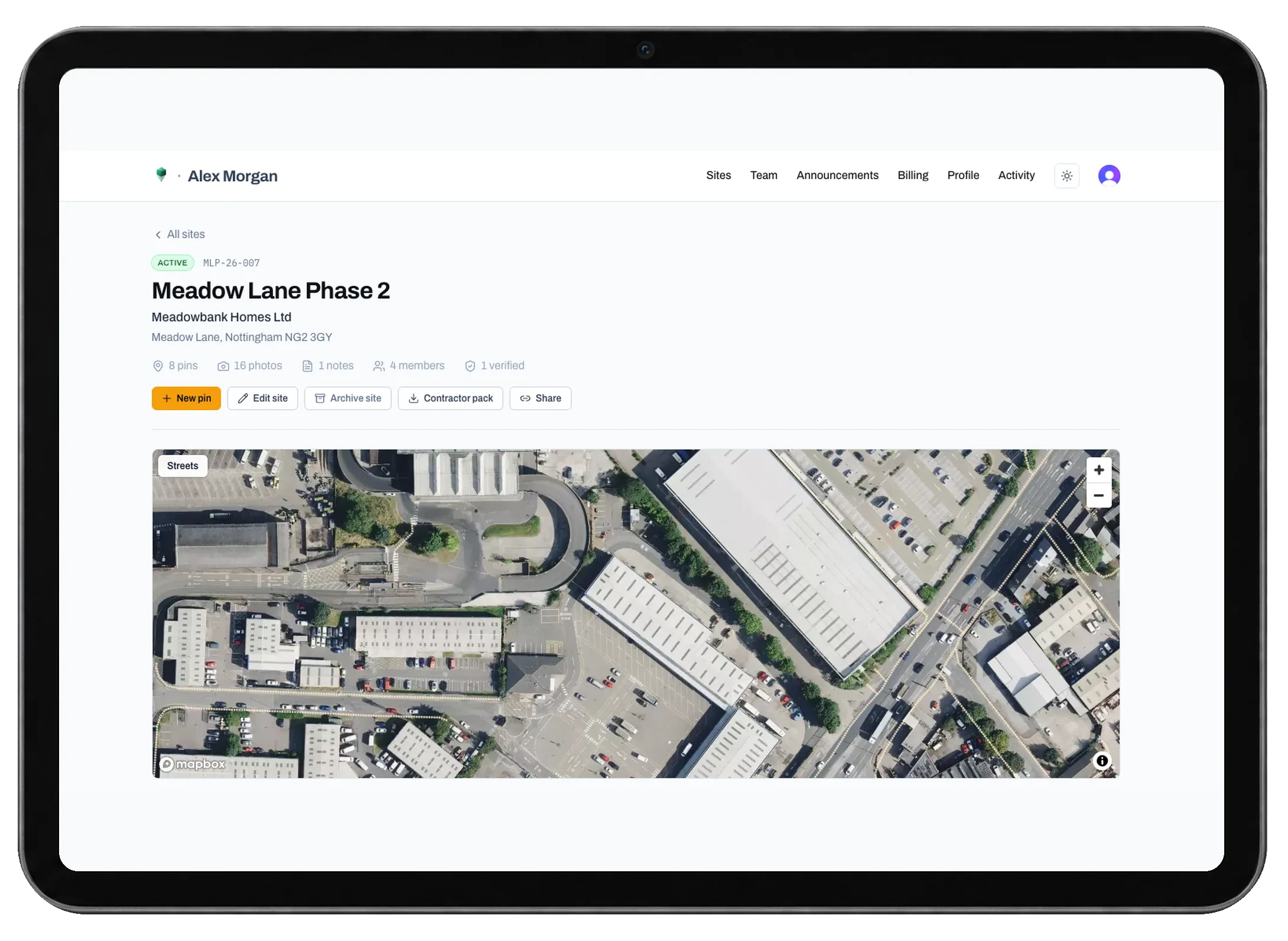Screen dimensions: 1288x941
Task: Click the 1 verified stat
Action: coord(495,366)
